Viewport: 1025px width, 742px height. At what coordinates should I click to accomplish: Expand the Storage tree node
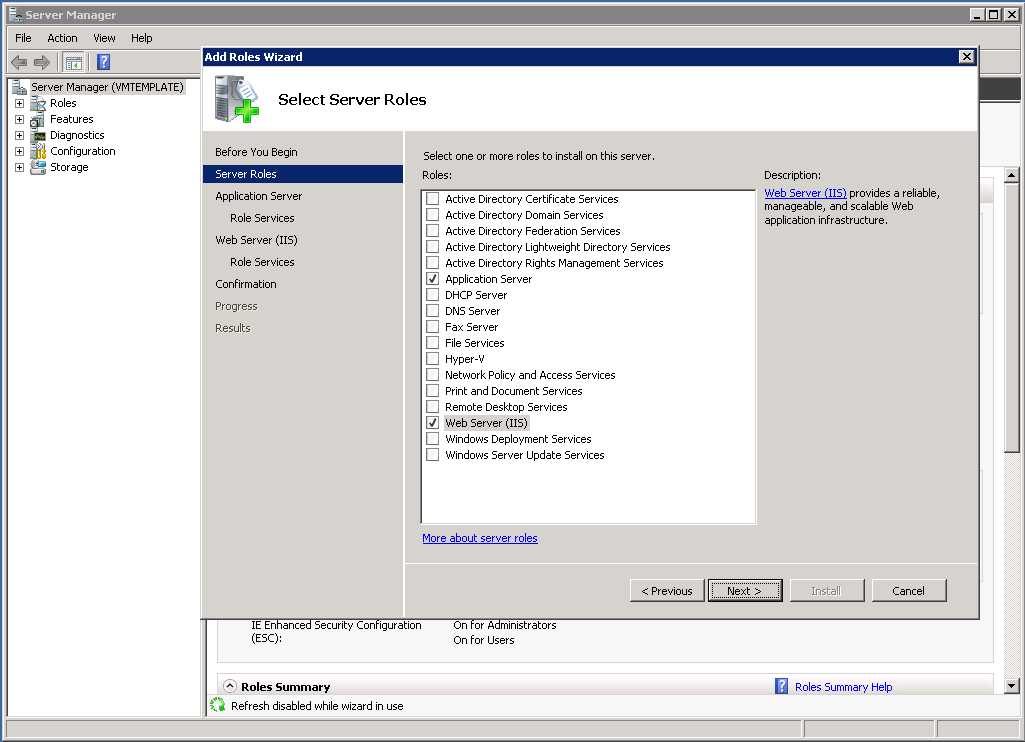(20, 167)
